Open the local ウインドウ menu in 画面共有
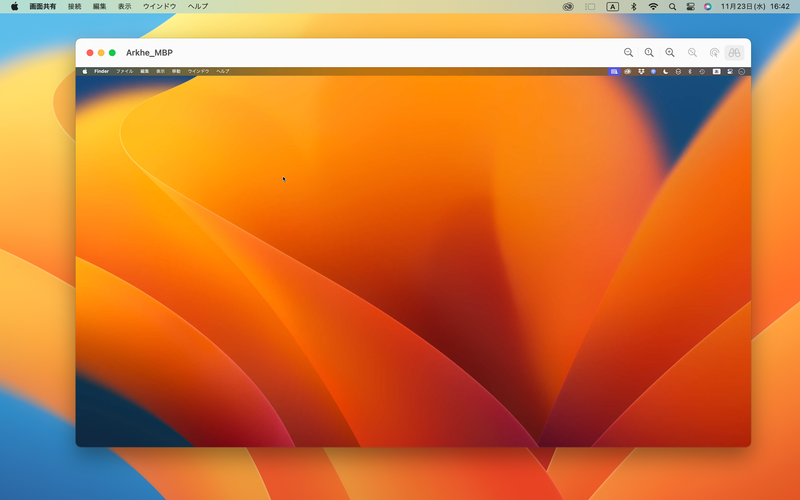Image resolution: width=800 pixels, height=500 pixels. click(159, 7)
